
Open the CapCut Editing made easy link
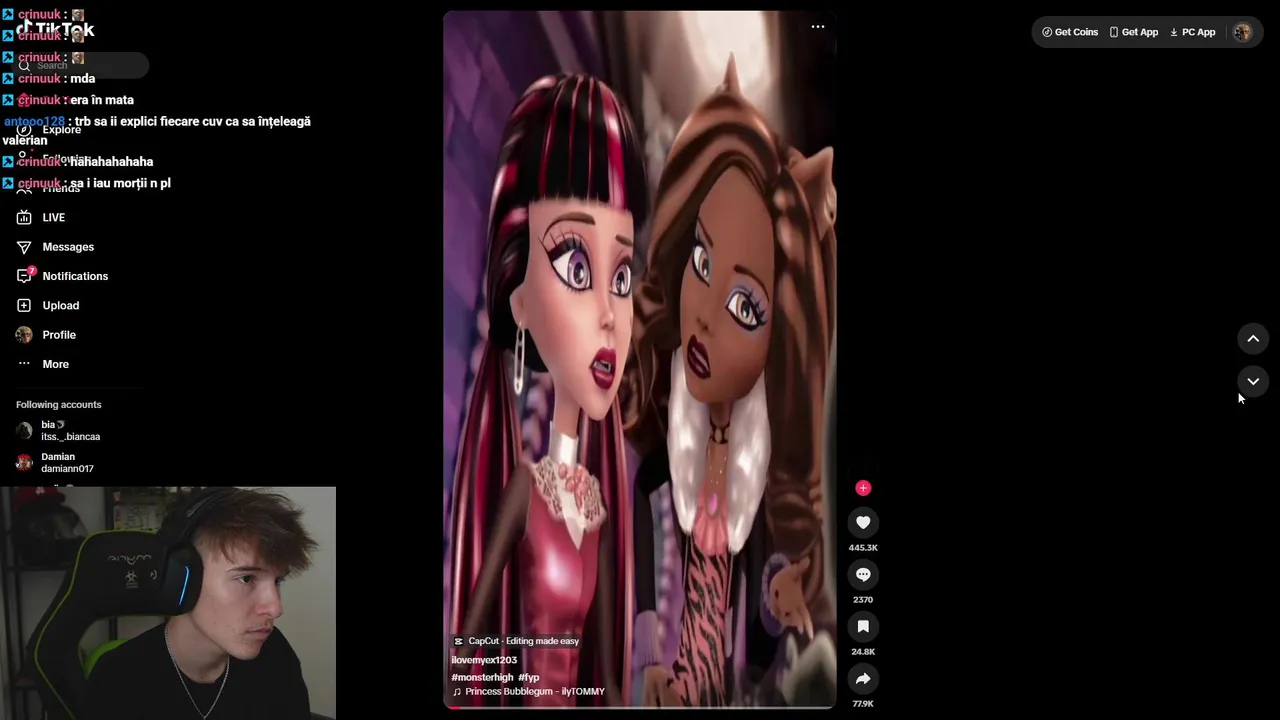[x=516, y=641]
